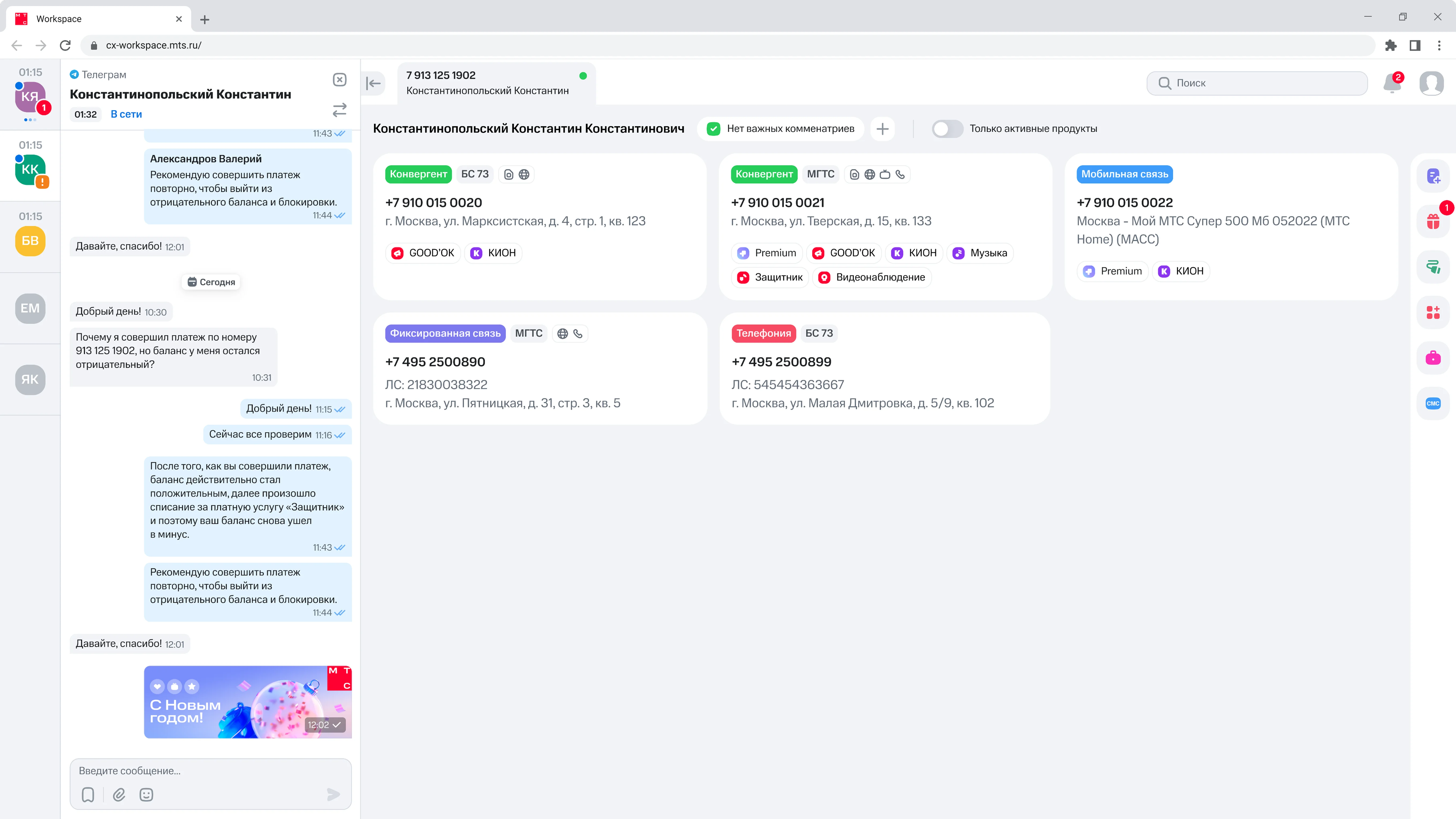Click the saved templates bookmark icon
The height and width of the screenshot is (819, 1456).
click(x=88, y=795)
